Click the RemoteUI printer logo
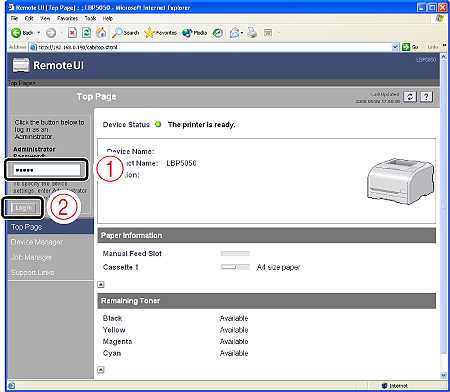 (x=21, y=65)
